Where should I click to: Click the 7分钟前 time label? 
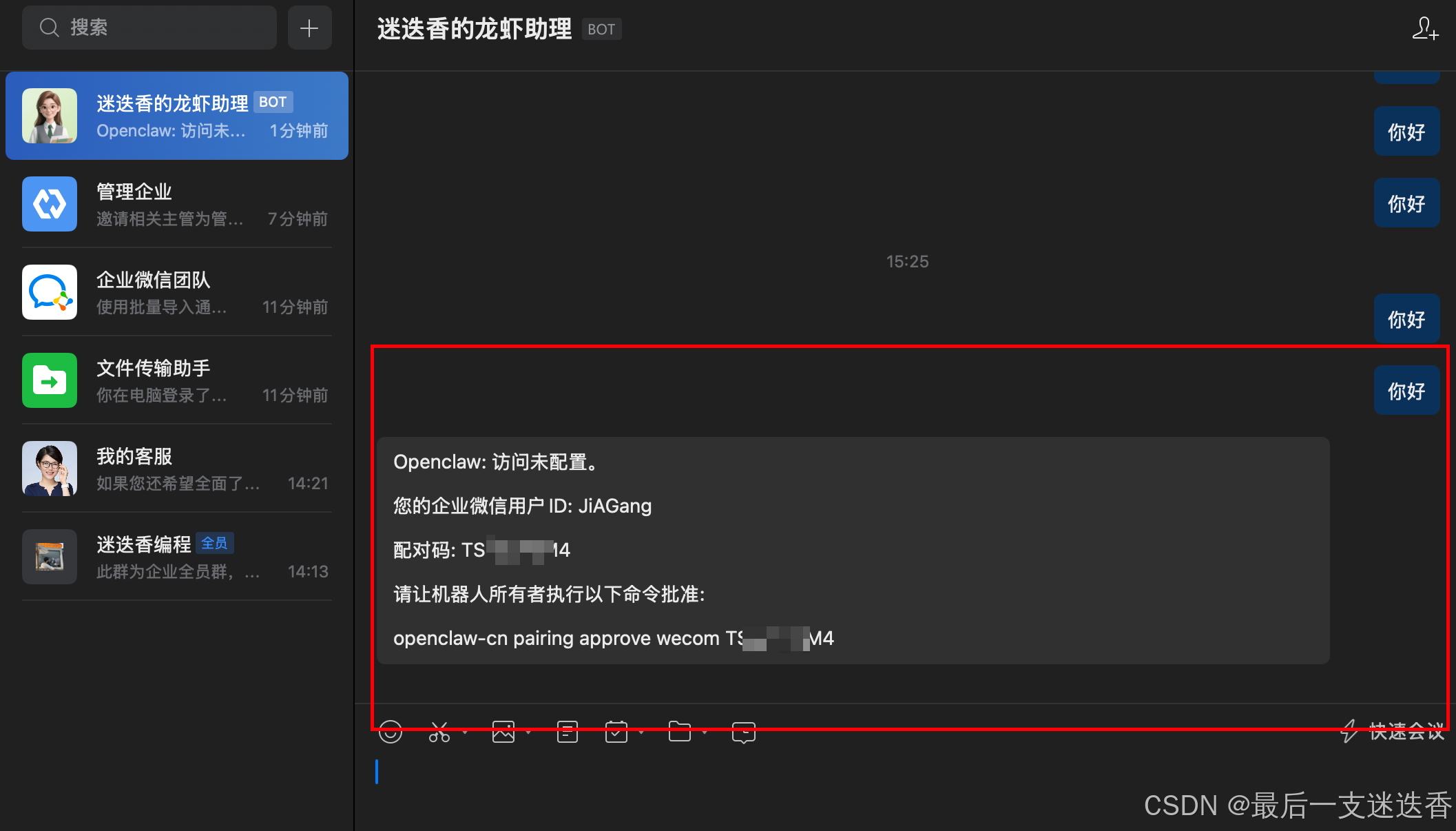(x=298, y=219)
